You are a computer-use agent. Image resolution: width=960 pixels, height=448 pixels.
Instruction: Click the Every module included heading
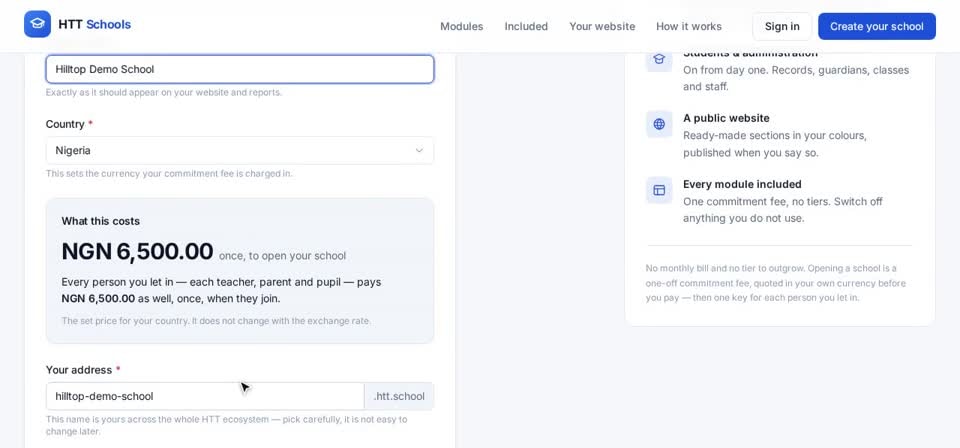742,184
